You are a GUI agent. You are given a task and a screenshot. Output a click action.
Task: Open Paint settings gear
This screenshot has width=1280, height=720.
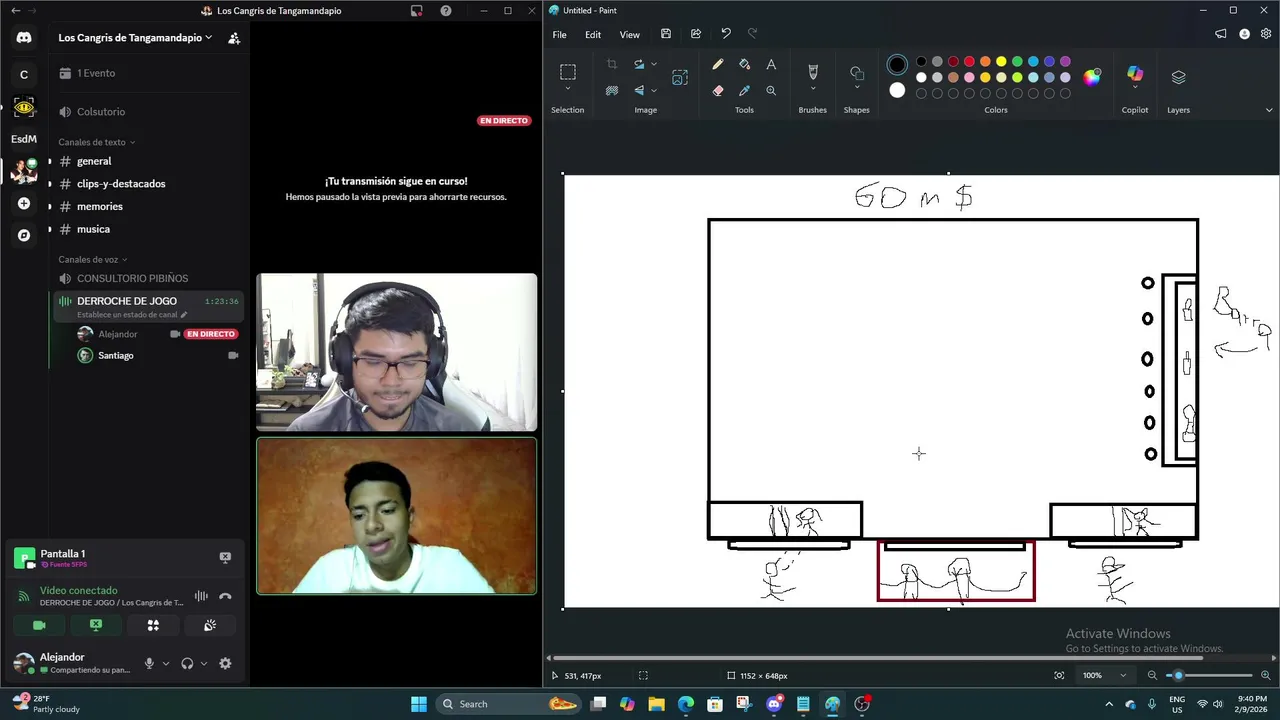(1266, 34)
